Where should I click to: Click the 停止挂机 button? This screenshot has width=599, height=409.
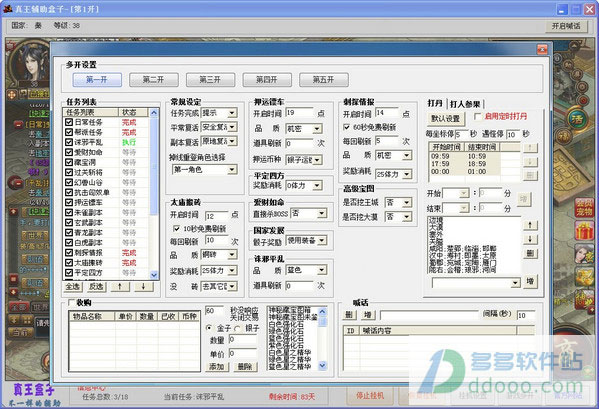(369, 396)
